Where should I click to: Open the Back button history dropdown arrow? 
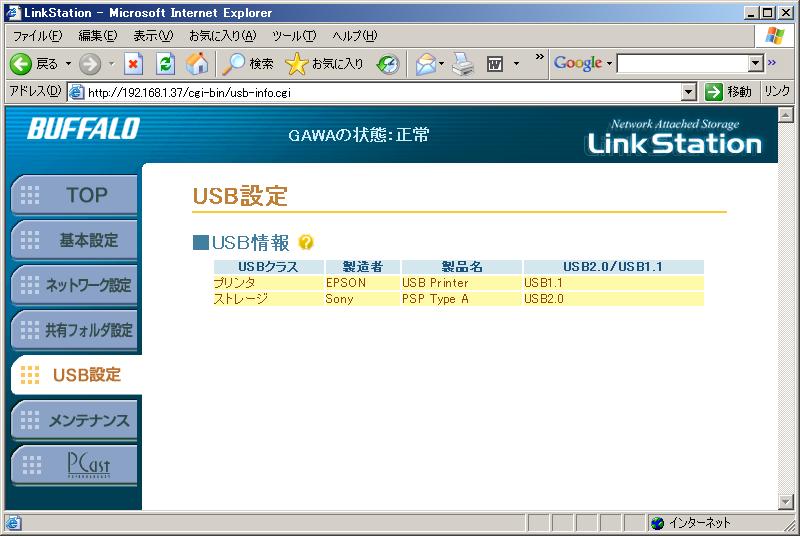pyautogui.click(x=68, y=64)
